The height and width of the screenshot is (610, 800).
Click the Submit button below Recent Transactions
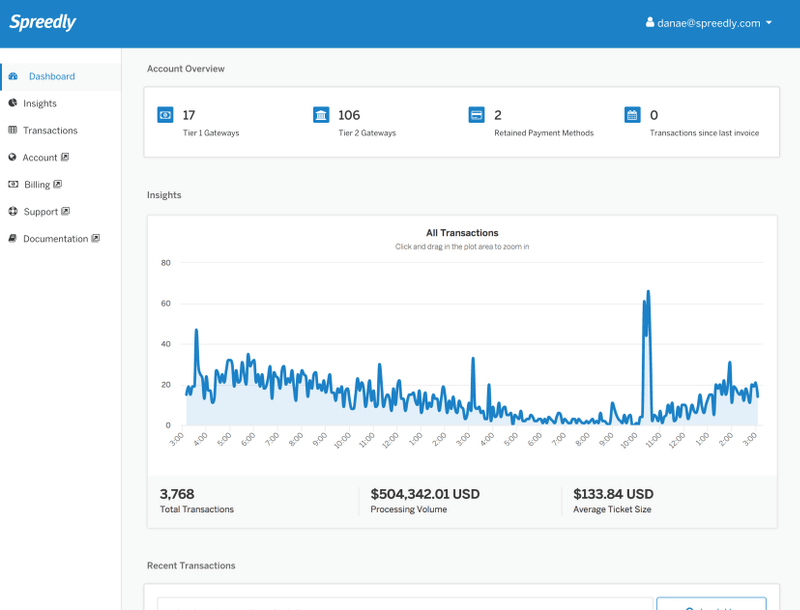click(710, 604)
